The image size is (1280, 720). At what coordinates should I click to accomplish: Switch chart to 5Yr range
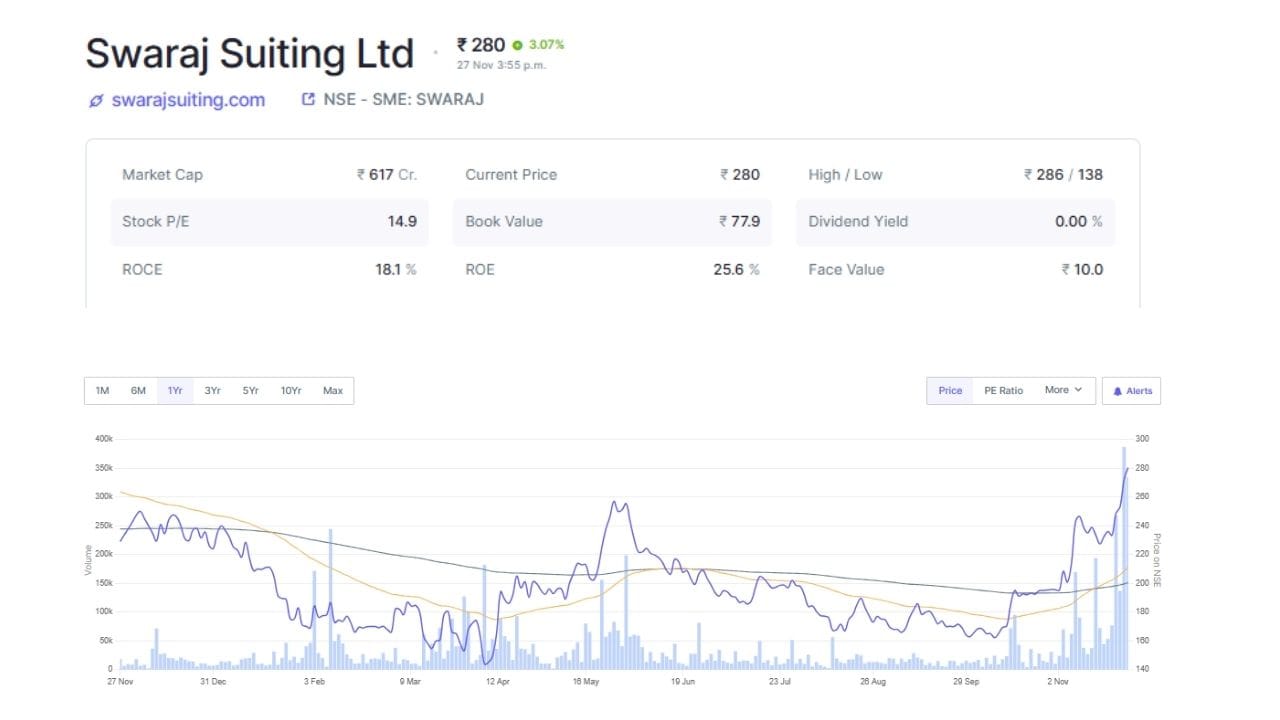(x=250, y=391)
